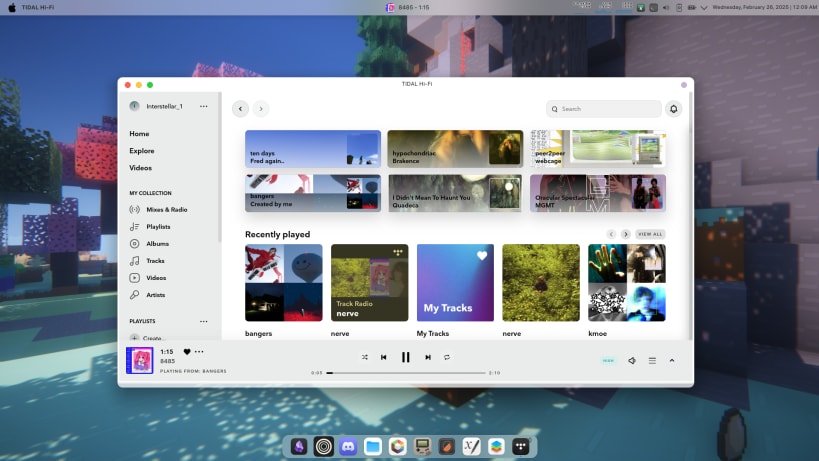Open Albums in My Collection
The width and height of the screenshot is (819, 461).
click(x=157, y=243)
